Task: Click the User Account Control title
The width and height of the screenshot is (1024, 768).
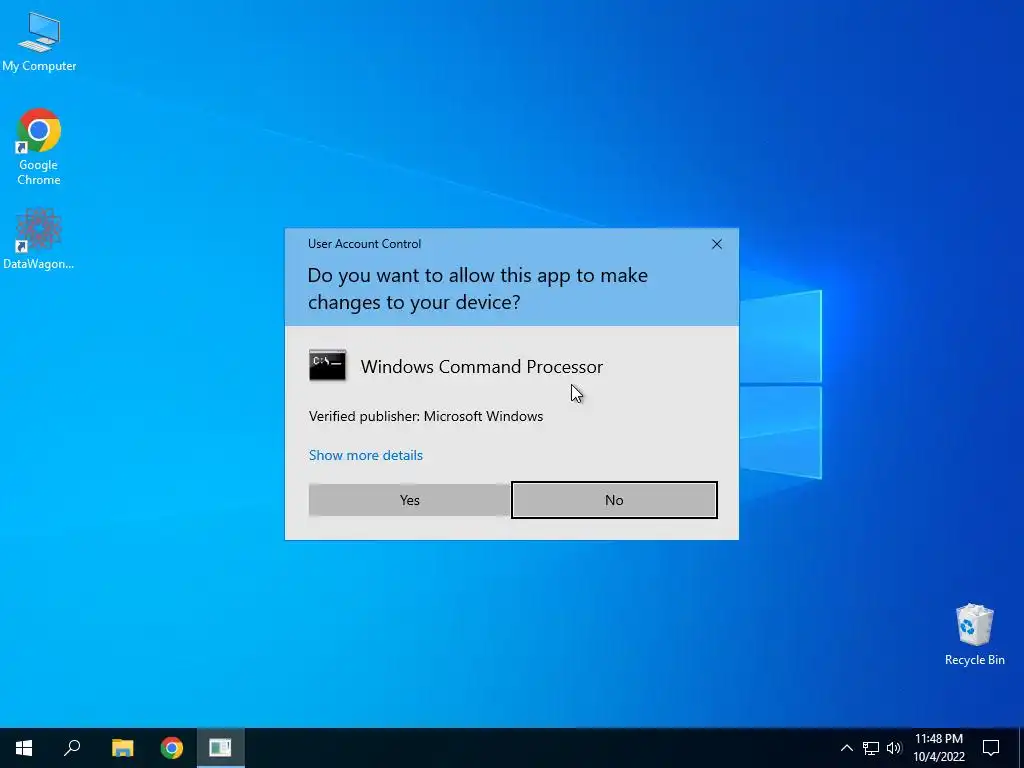Action: click(364, 244)
